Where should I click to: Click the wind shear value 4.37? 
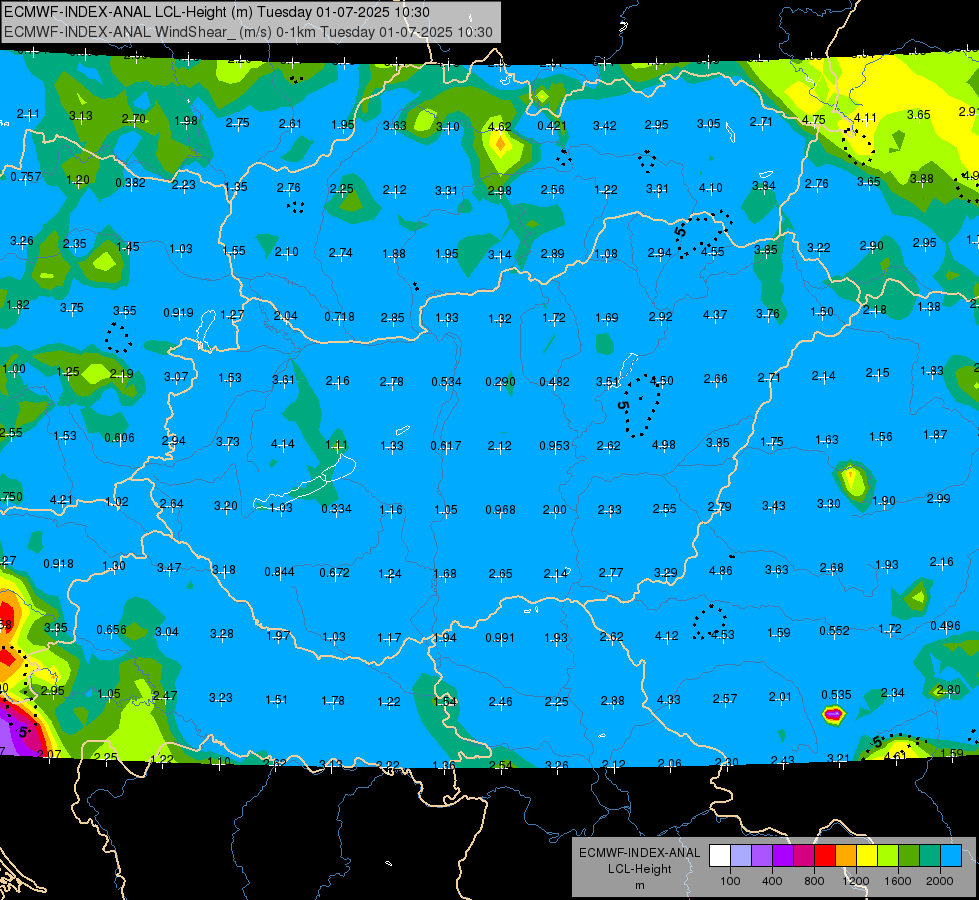click(715, 315)
